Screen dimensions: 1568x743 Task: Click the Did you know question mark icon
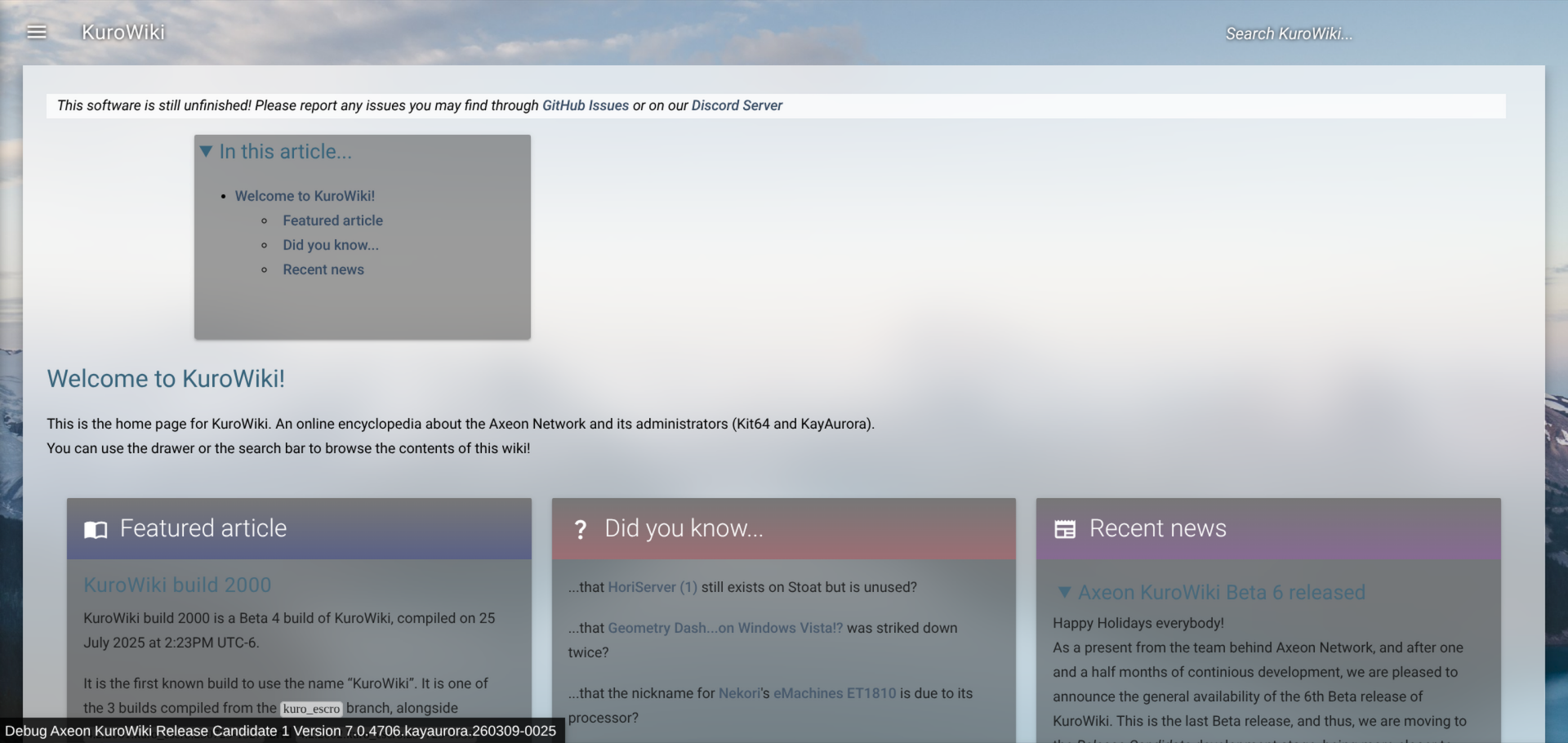tap(581, 530)
